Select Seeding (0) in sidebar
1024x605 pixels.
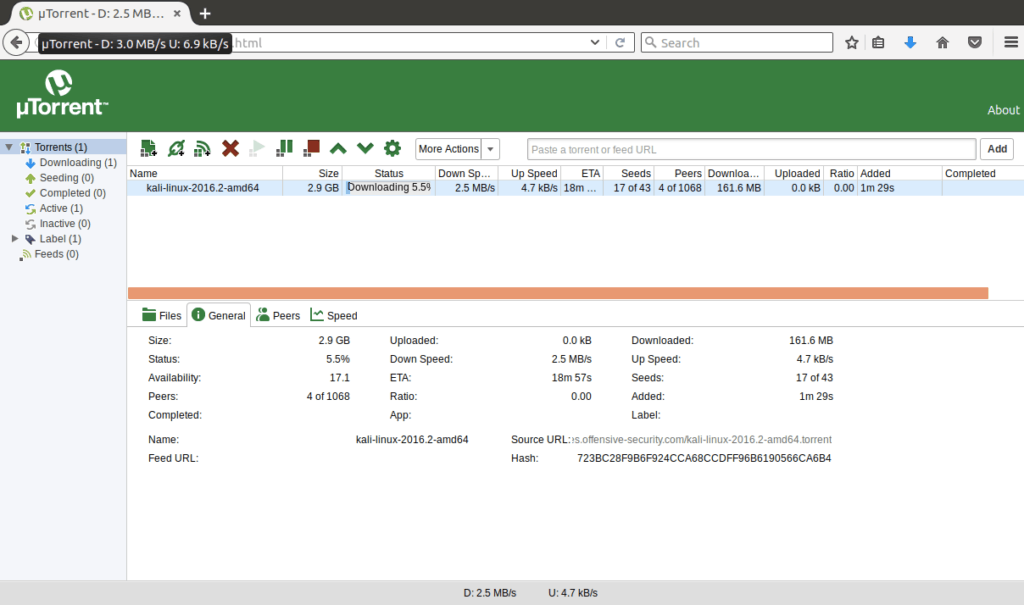(x=67, y=178)
